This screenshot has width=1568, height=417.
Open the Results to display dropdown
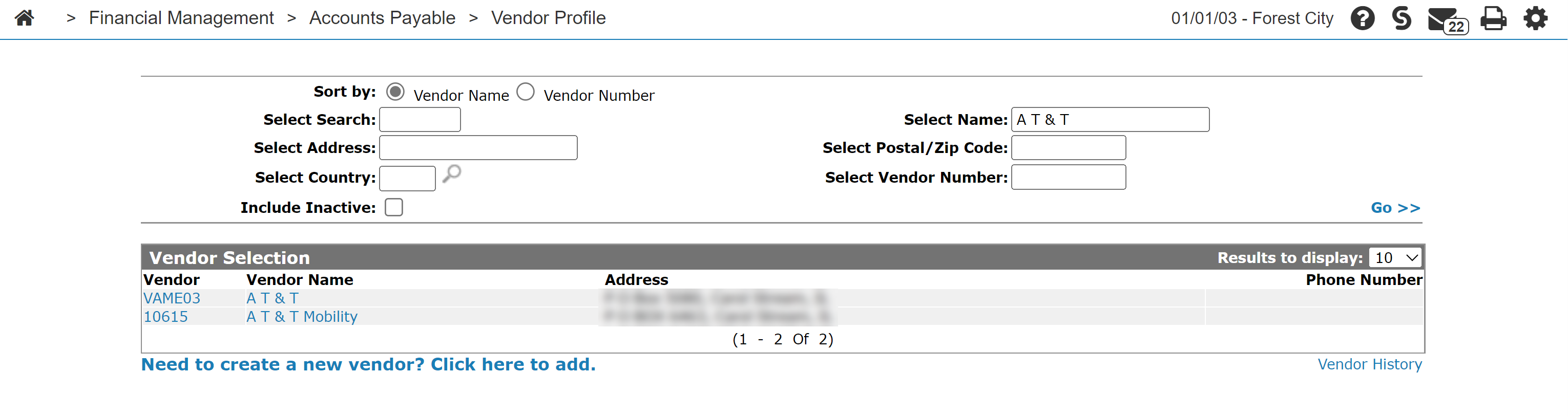point(1395,258)
